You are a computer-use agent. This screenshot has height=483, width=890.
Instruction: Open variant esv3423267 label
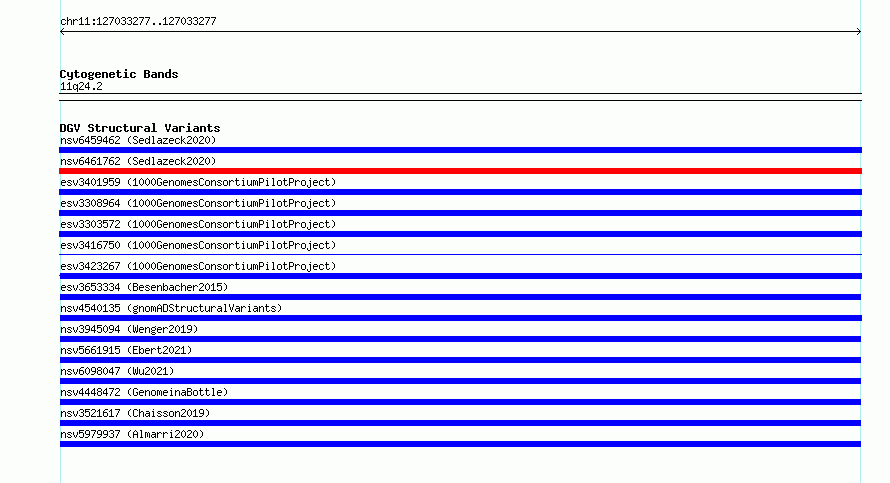(x=198, y=266)
